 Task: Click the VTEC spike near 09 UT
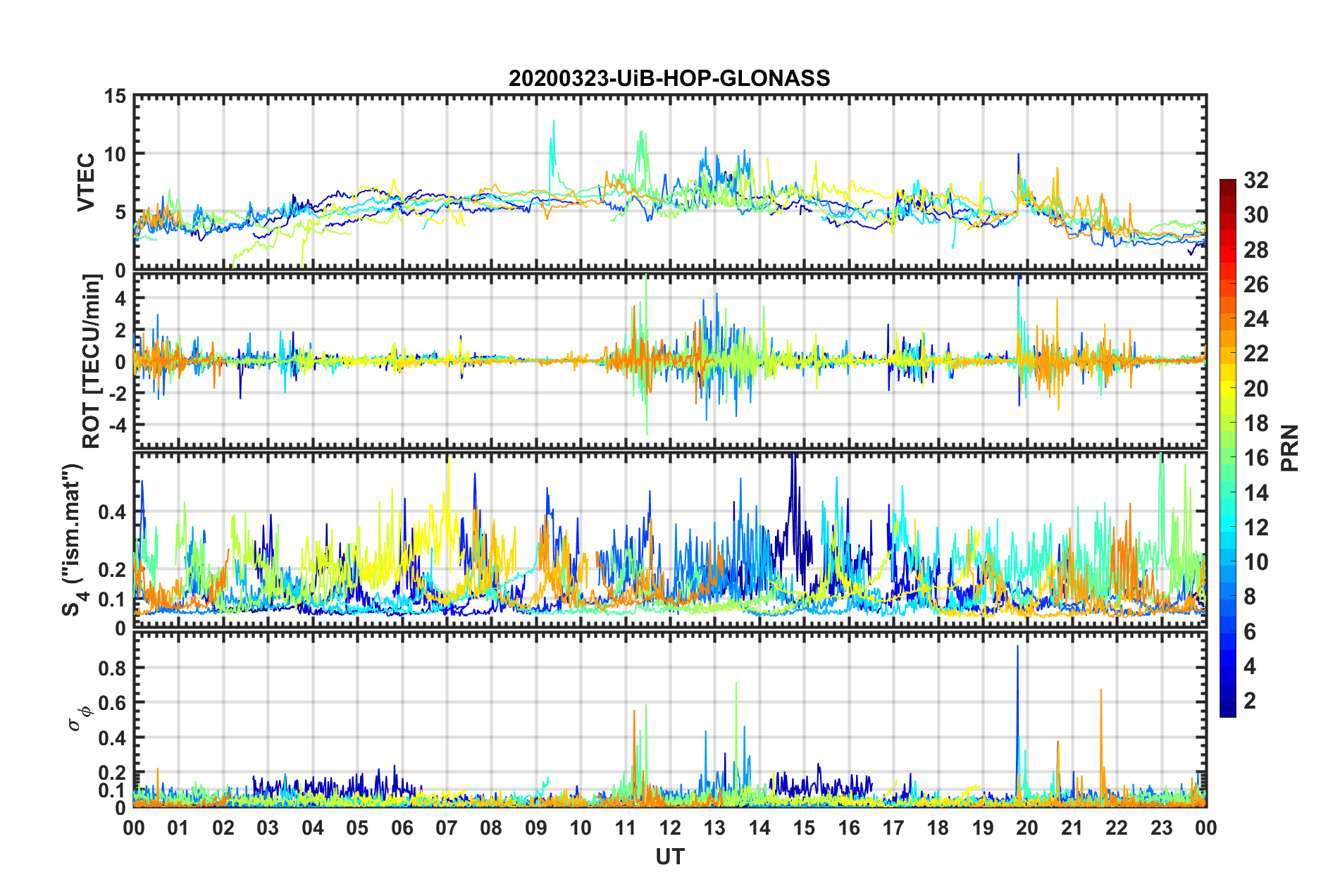553,141
